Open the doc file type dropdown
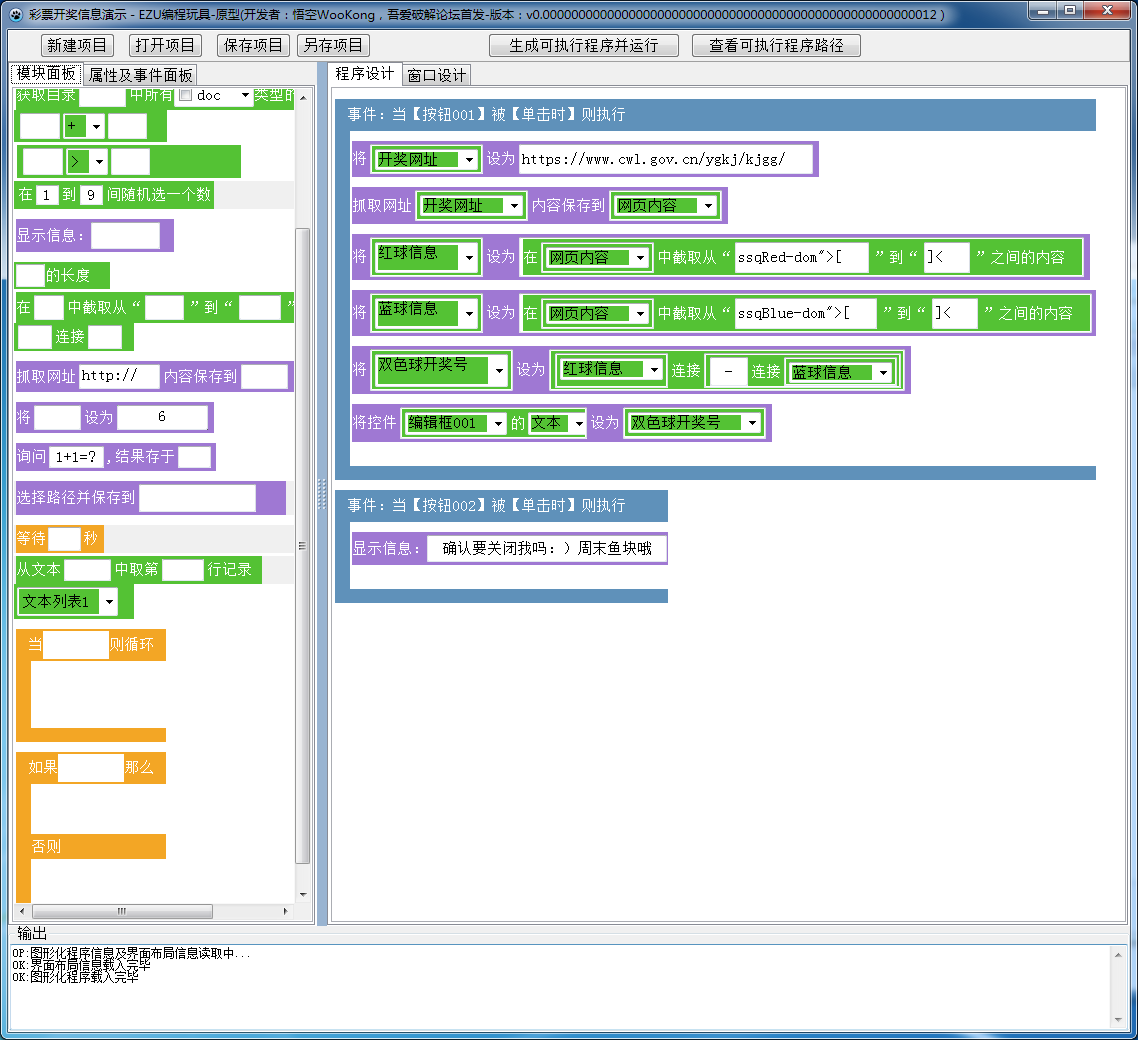Viewport: 1138px width, 1040px height. click(x=245, y=95)
